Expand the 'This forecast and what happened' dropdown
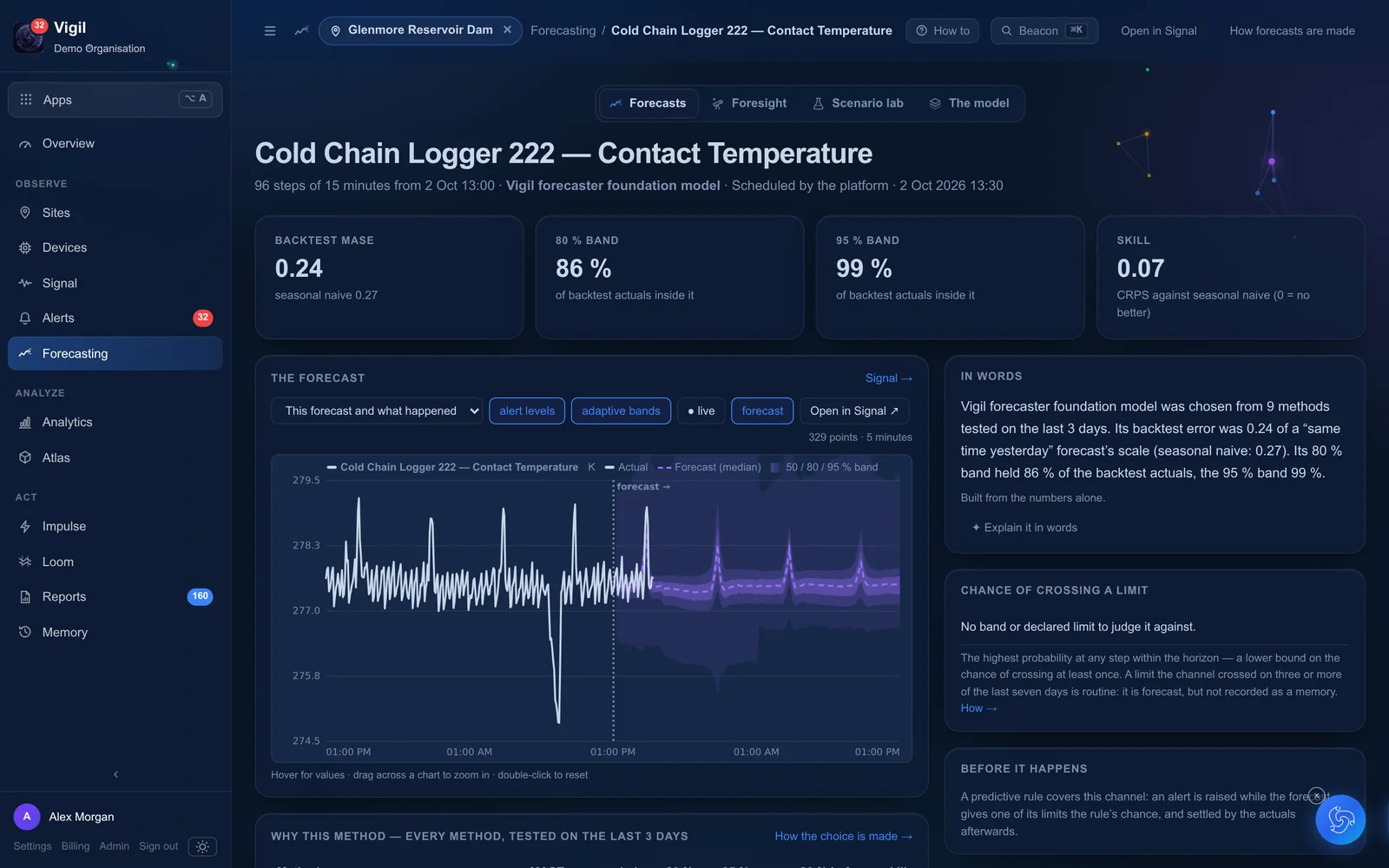 (378, 411)
